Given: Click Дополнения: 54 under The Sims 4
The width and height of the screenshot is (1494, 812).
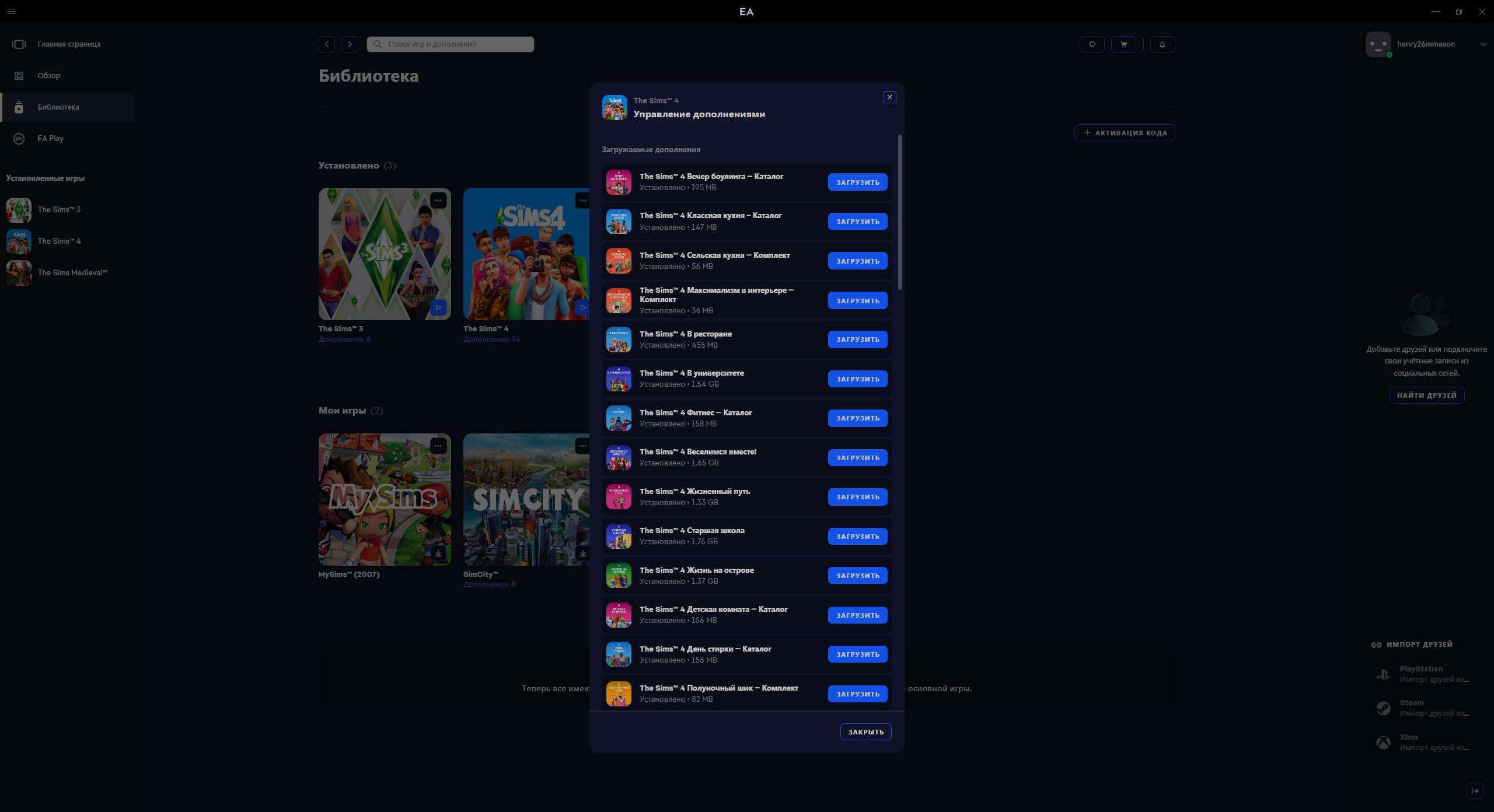Looking at the screenshot, I should (491, 339).
